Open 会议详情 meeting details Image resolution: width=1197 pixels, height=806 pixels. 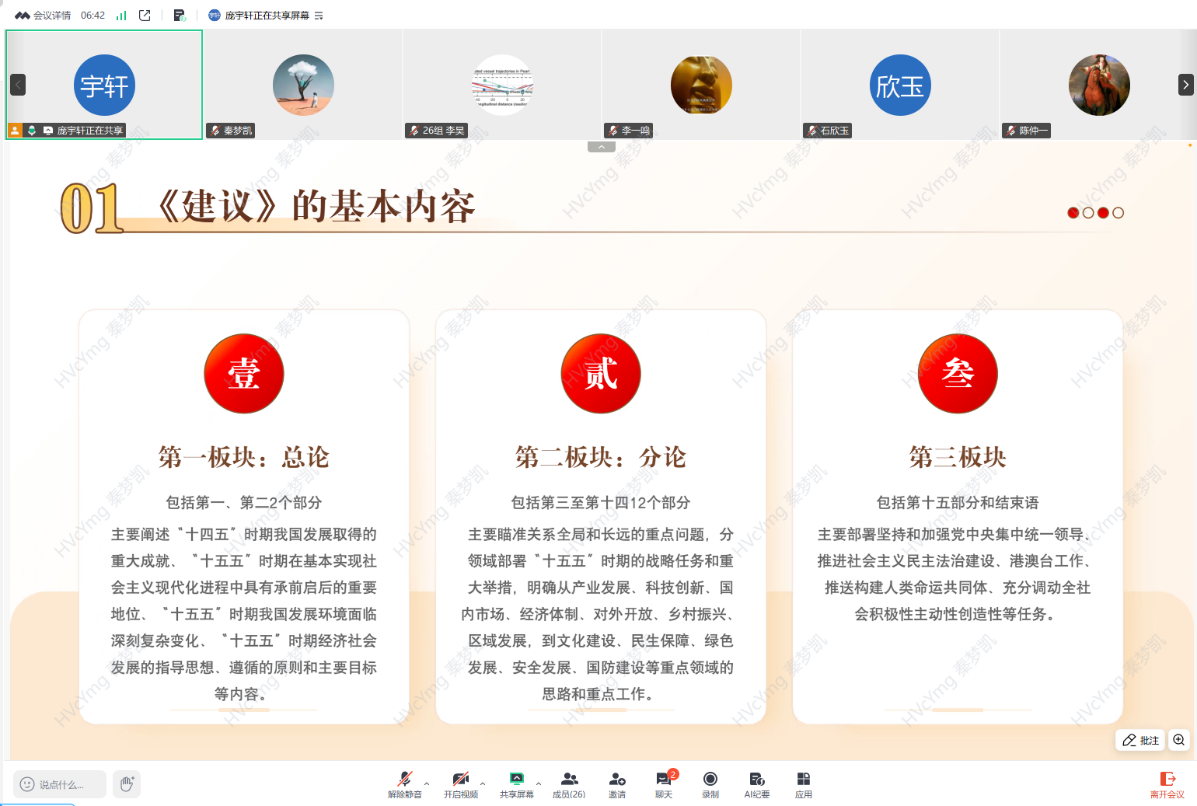[x=43, y=15]
